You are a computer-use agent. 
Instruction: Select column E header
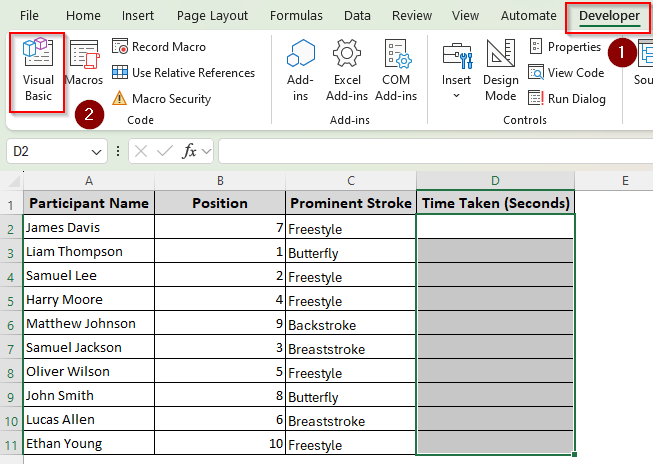click(x=625, y=181)
